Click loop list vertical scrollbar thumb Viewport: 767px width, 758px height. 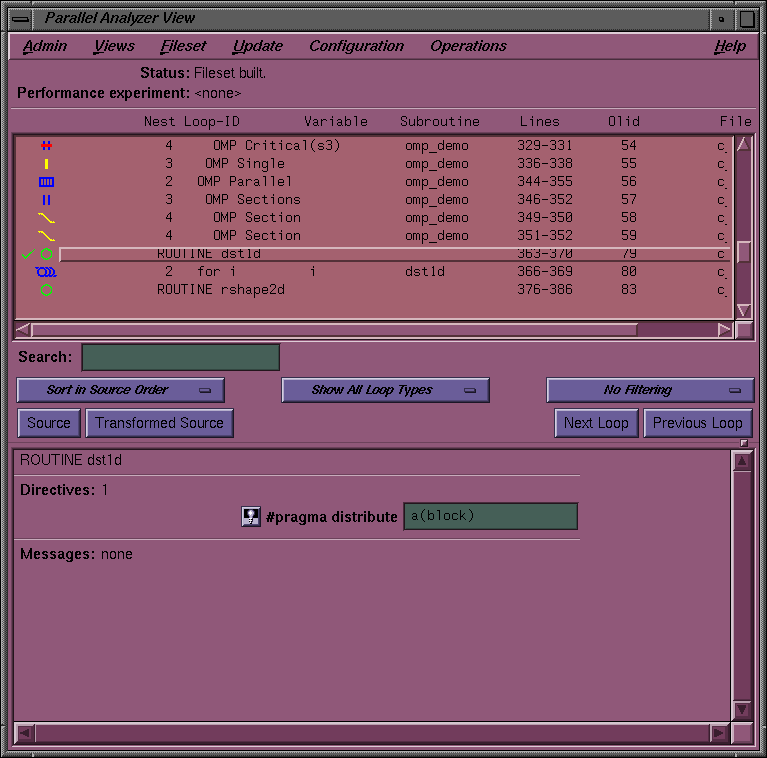(744, 252)
